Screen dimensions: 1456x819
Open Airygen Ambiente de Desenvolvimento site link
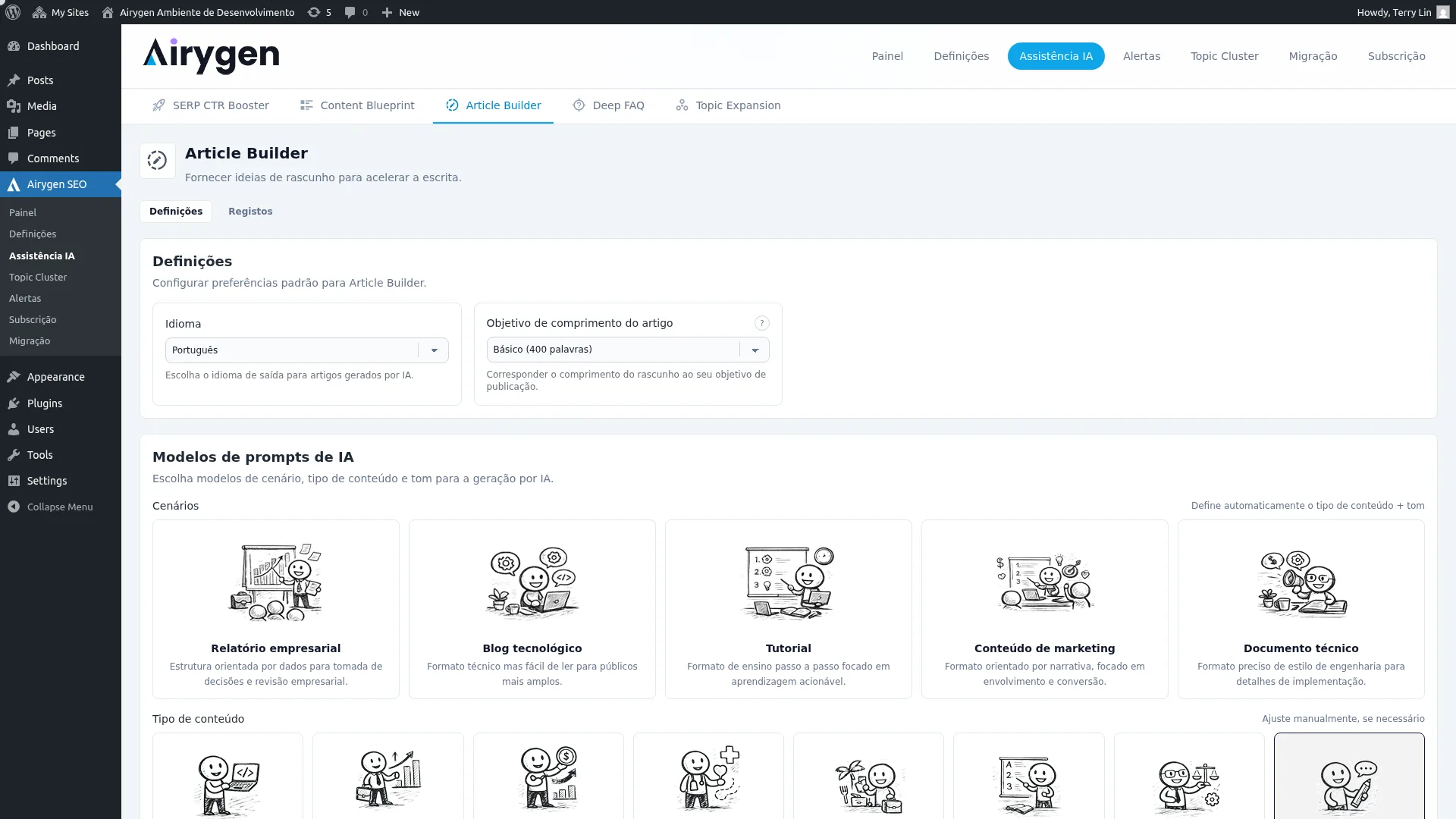(198, 12)
